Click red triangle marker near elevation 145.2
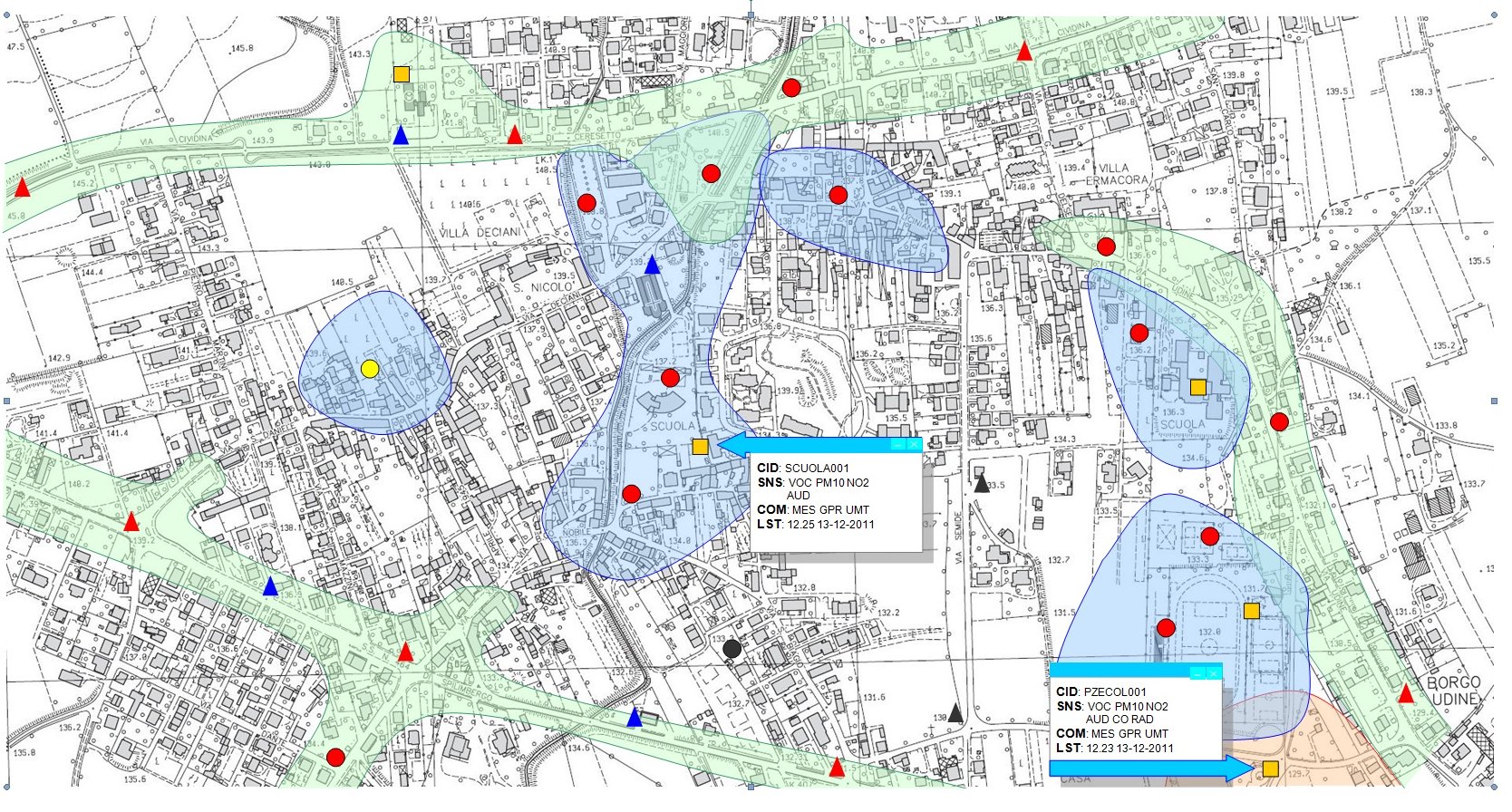1512x812 pixels. pos(22,188)
